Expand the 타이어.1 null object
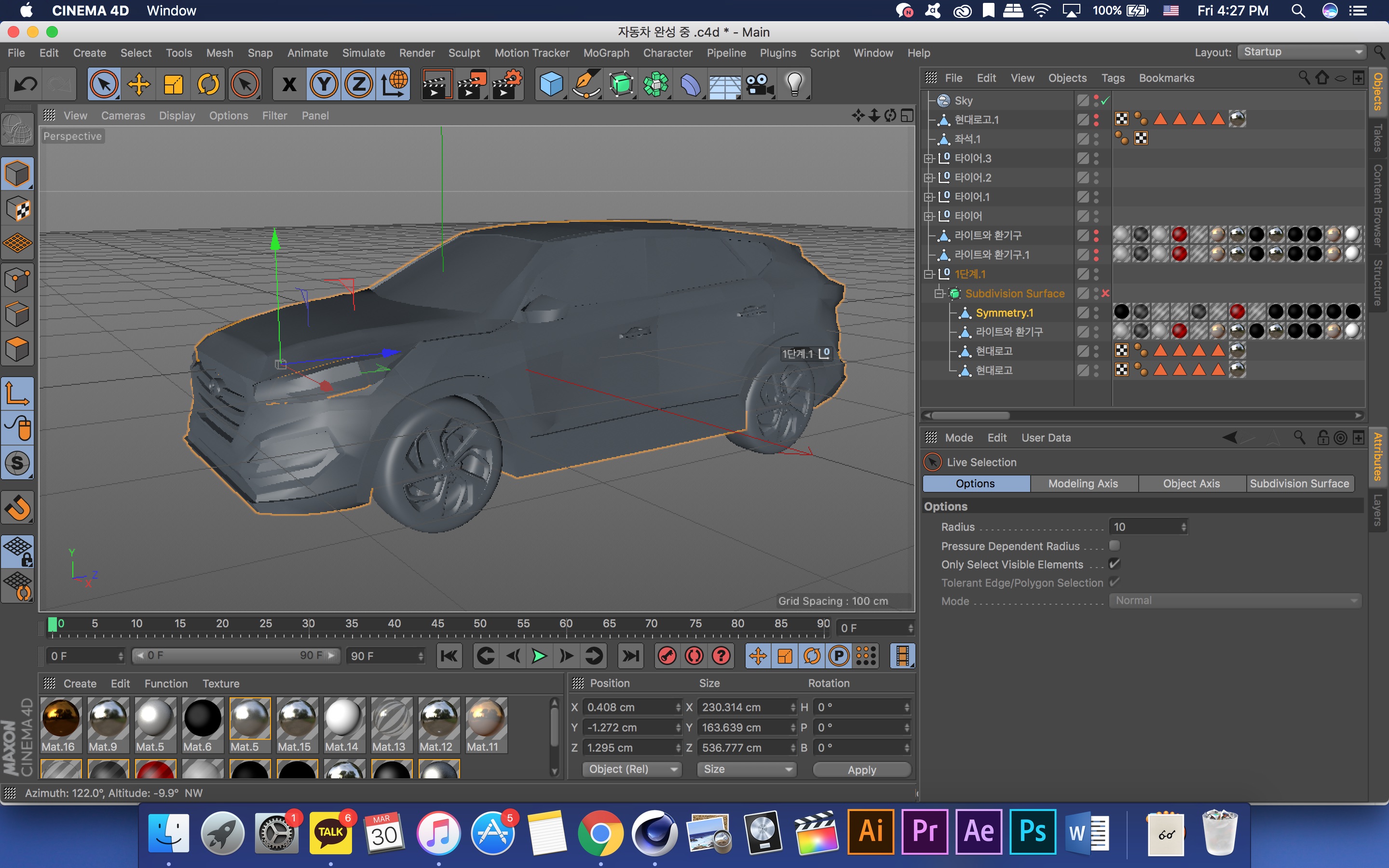Screen dimensions: 1389x868 928,197
